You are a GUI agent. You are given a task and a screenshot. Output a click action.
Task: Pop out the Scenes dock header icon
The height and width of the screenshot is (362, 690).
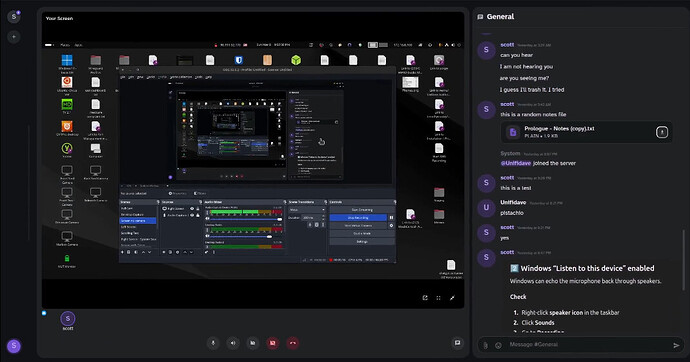point(158,202)
